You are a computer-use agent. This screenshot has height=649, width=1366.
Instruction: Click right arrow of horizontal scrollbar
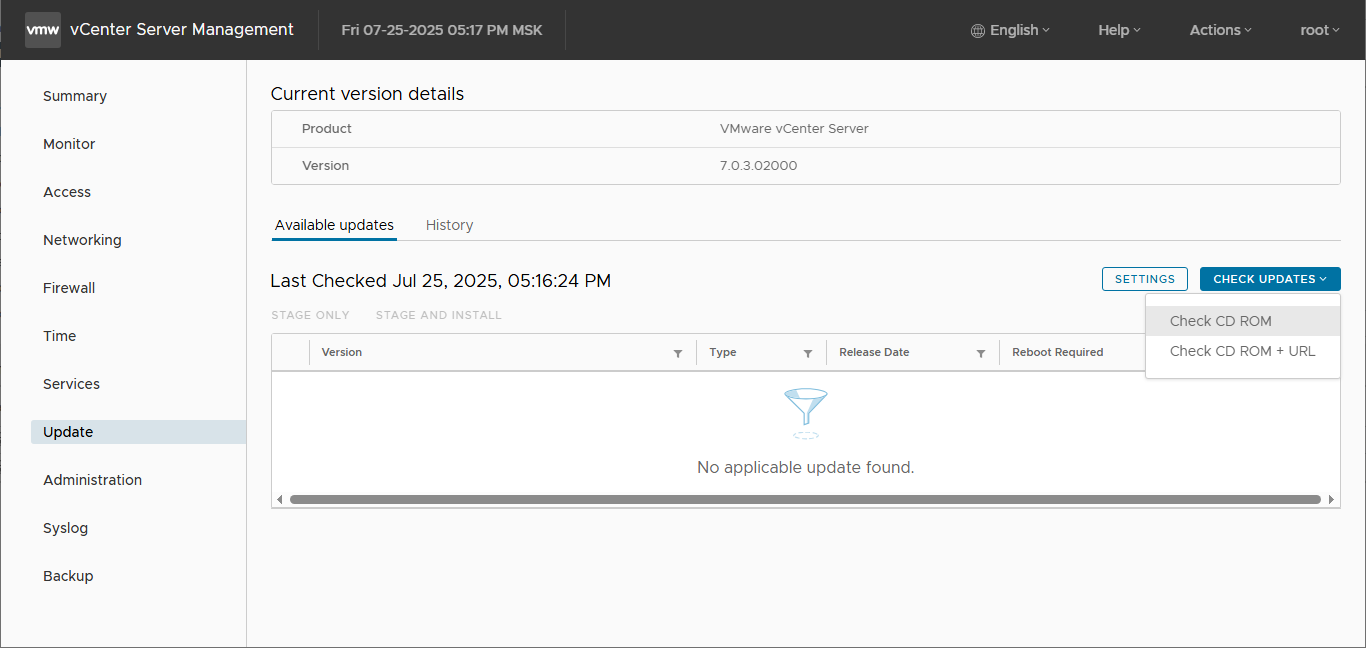1332,499
